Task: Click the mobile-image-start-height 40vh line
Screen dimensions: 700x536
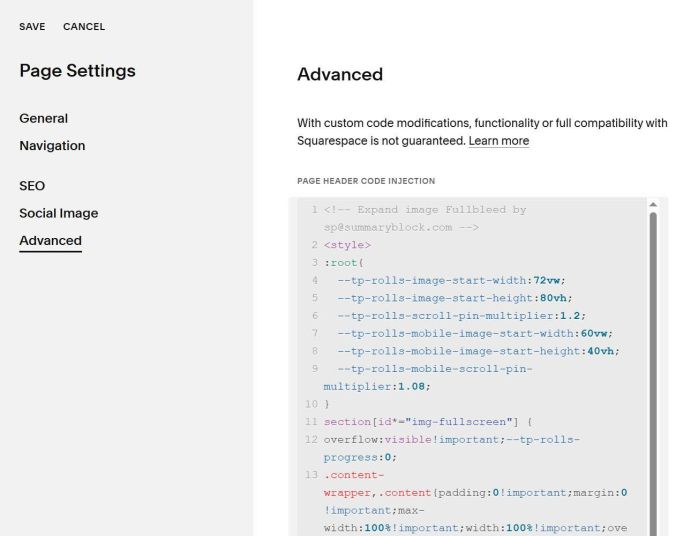Action: [478, 351]
